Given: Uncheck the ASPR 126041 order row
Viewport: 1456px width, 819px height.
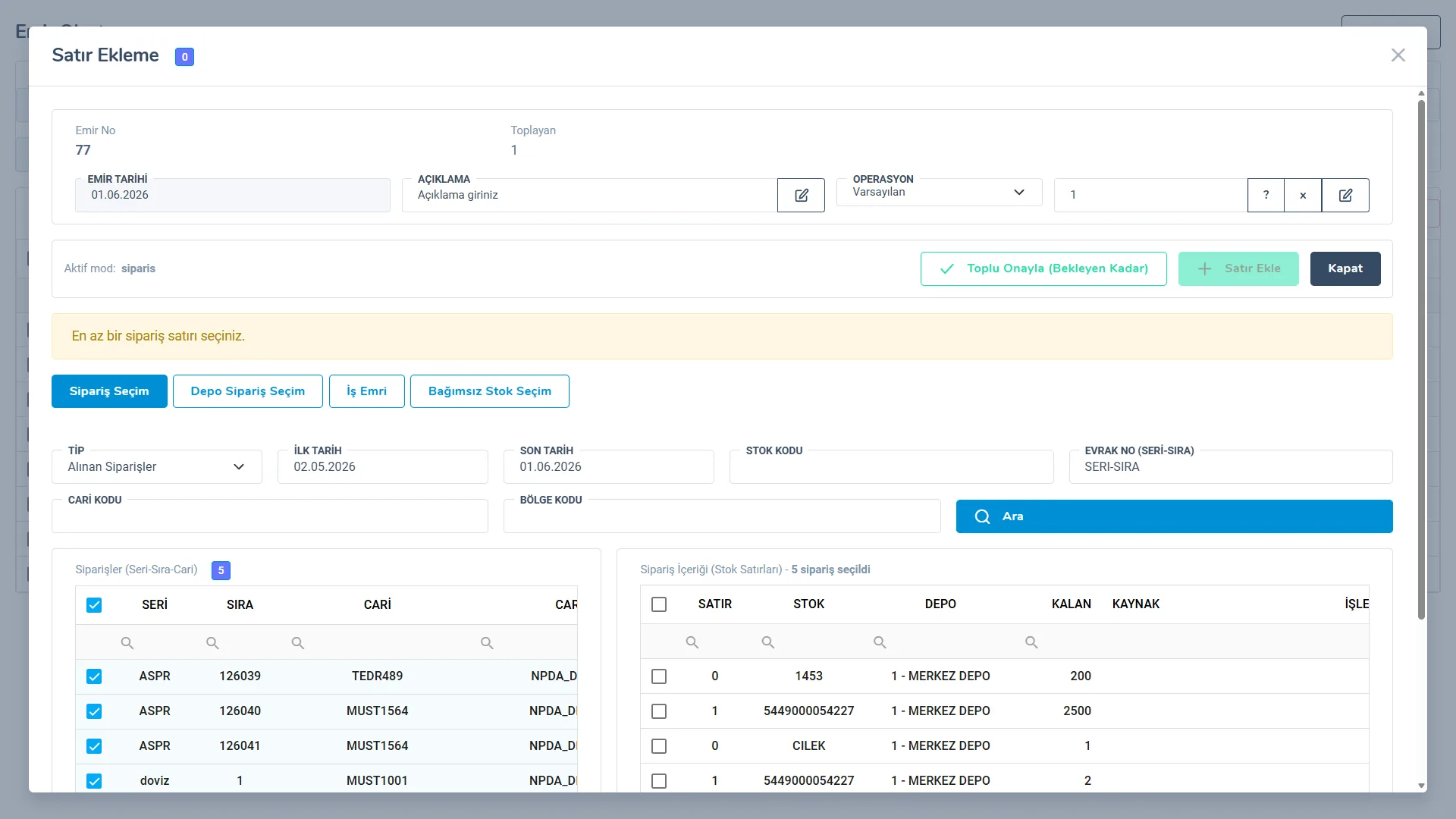Looking at the screenshot, I should pos(94,746).
